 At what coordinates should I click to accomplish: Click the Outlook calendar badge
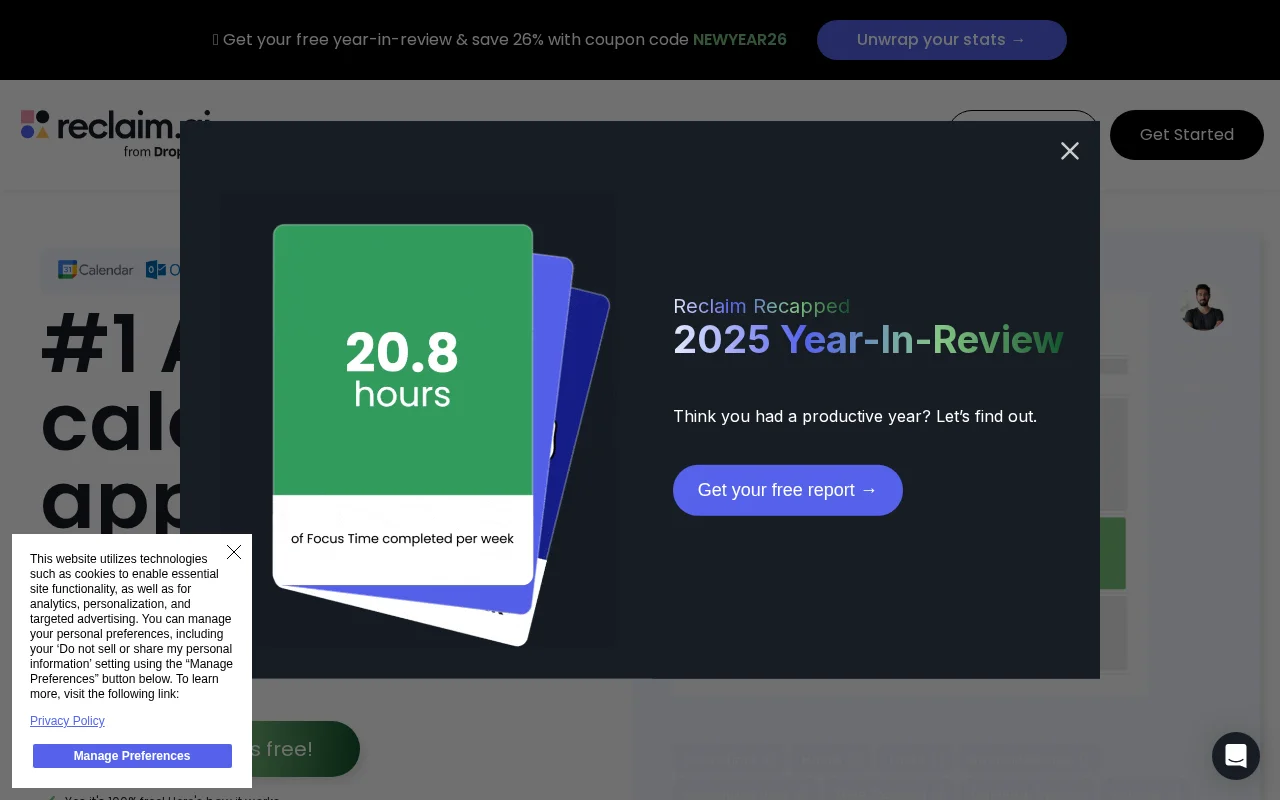pyautogui.click(x=160, y=270)
